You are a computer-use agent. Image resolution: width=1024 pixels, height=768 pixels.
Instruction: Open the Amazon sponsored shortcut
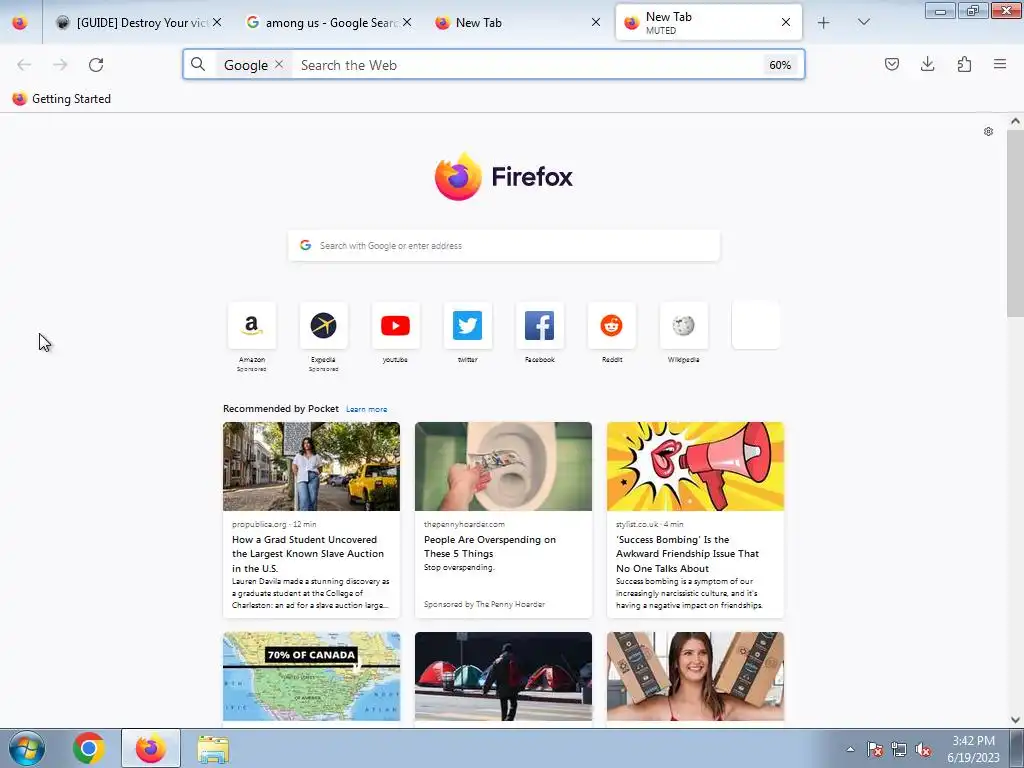click(x=251, y=325)
